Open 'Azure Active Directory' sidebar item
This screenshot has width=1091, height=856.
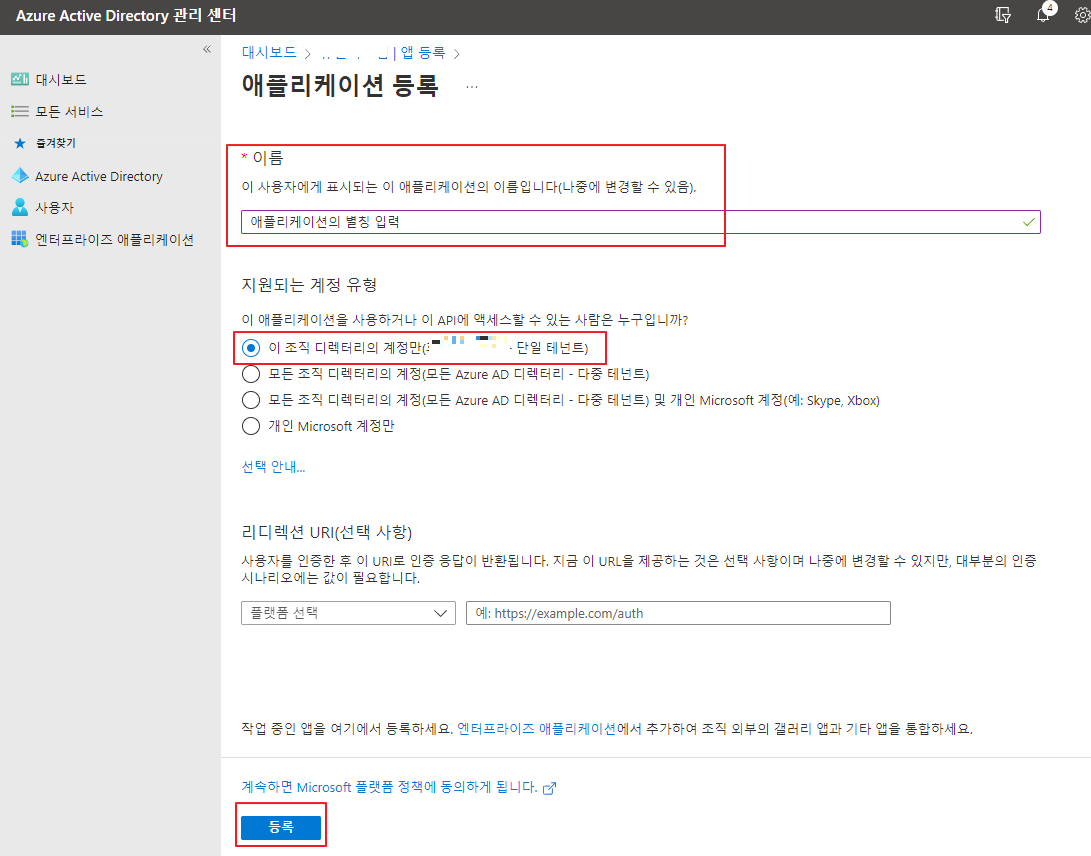[x=99, y=176]
